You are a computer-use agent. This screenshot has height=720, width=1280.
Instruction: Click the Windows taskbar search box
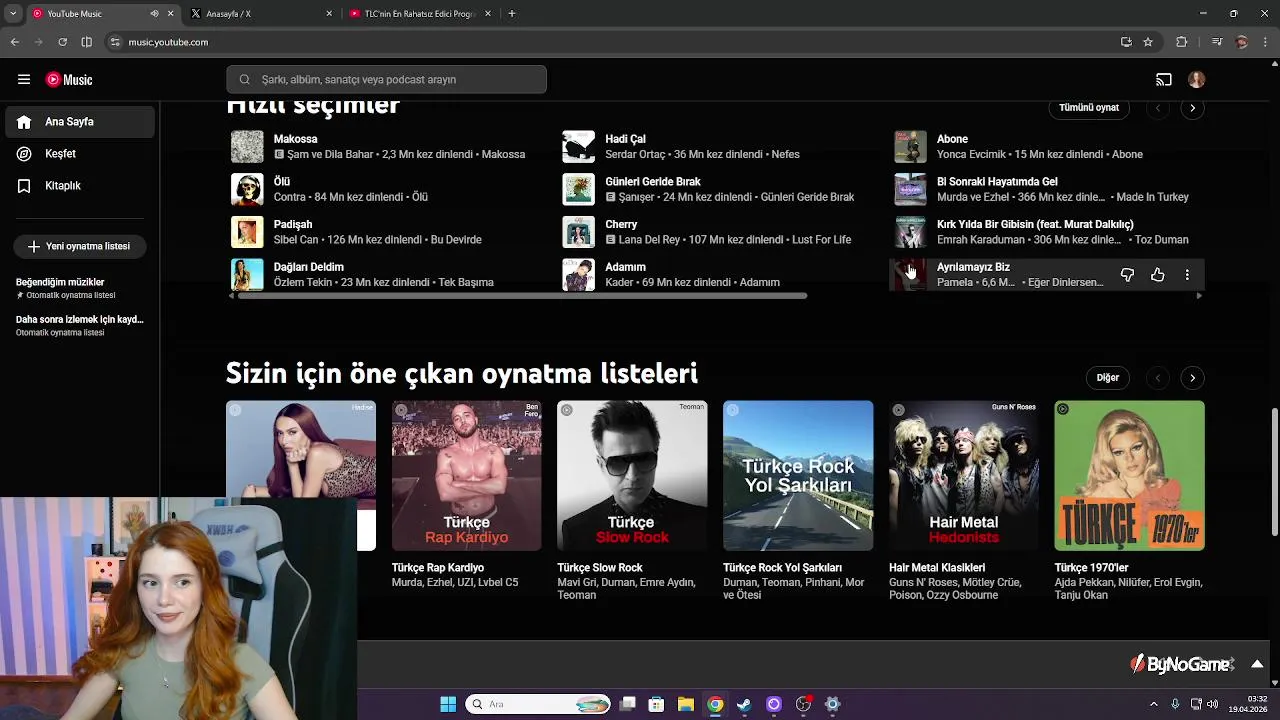[540, 704]
